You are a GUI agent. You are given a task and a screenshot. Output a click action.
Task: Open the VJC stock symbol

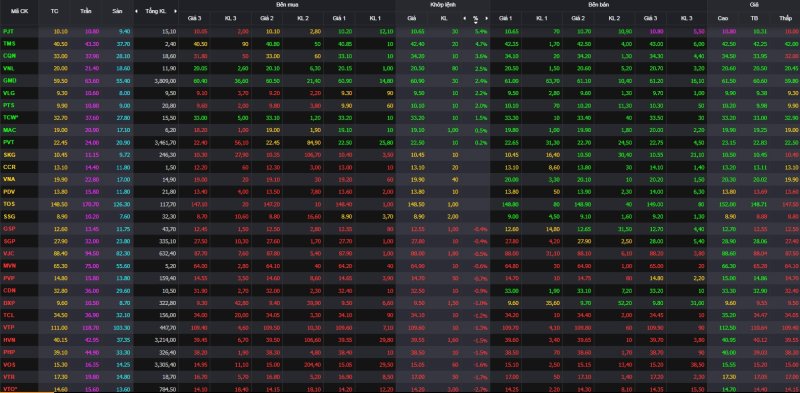click(x=8, y=253)
